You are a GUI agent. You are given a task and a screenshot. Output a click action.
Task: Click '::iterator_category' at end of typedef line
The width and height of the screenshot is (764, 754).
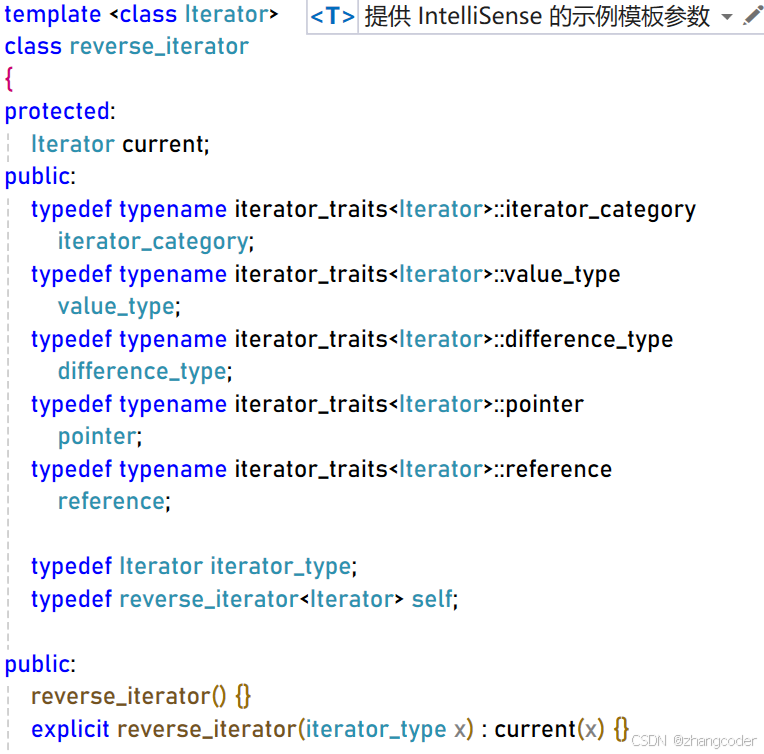pos(594,210)
